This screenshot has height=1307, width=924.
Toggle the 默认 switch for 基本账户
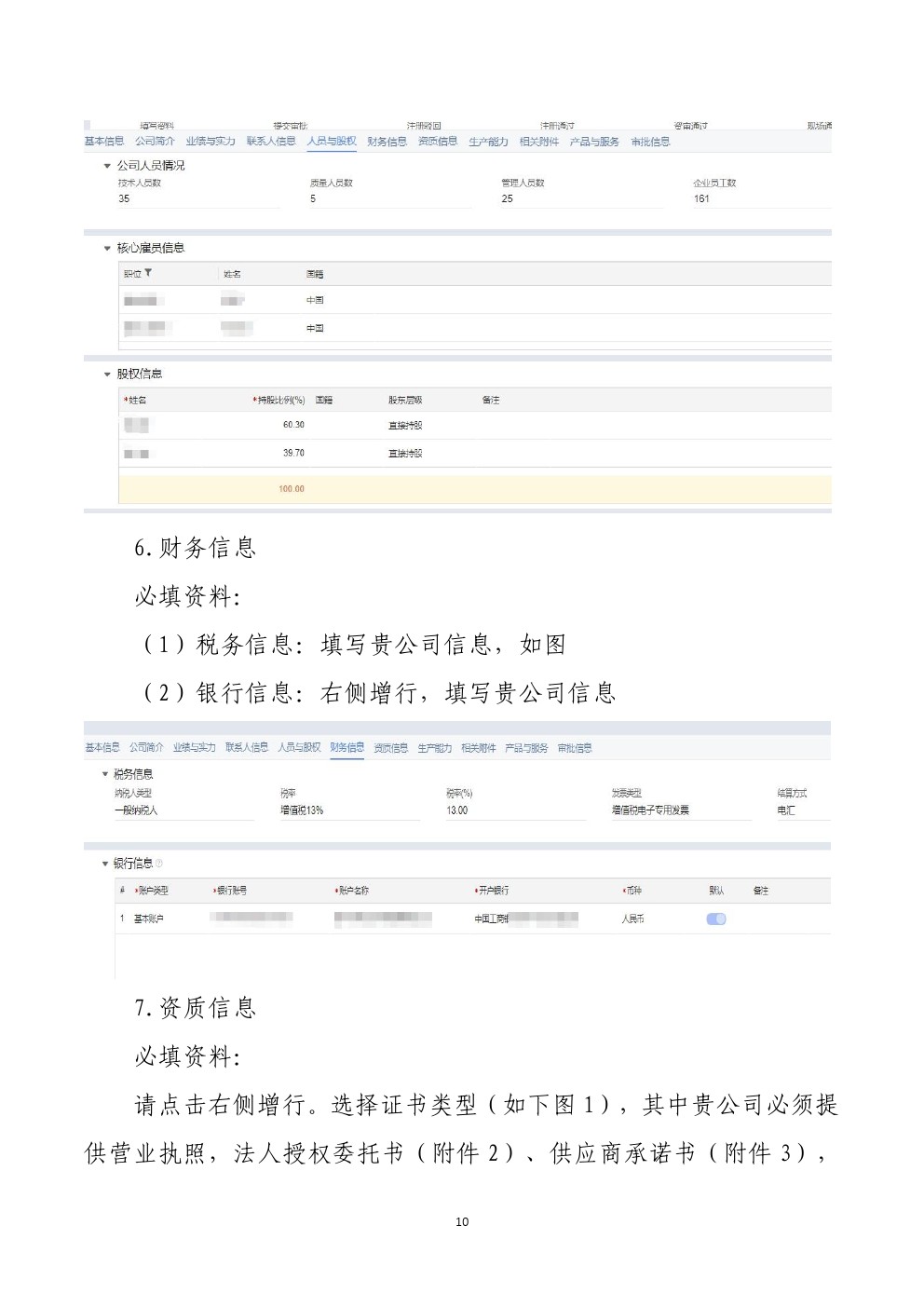(715, 919)
